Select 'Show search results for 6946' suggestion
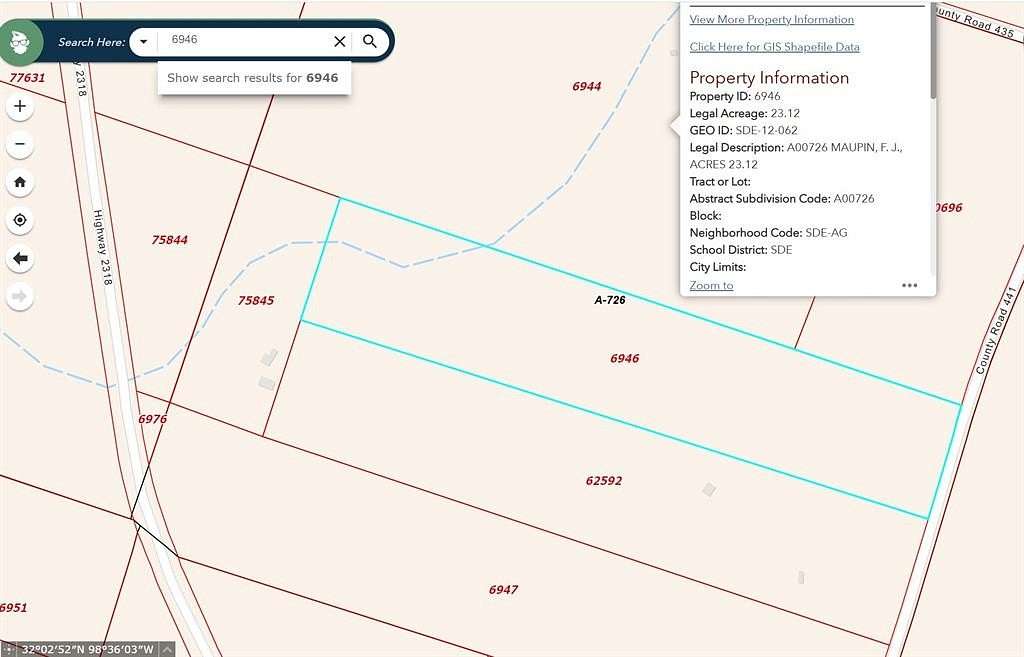Screen dimensions: 1024x657 (254, 77)
